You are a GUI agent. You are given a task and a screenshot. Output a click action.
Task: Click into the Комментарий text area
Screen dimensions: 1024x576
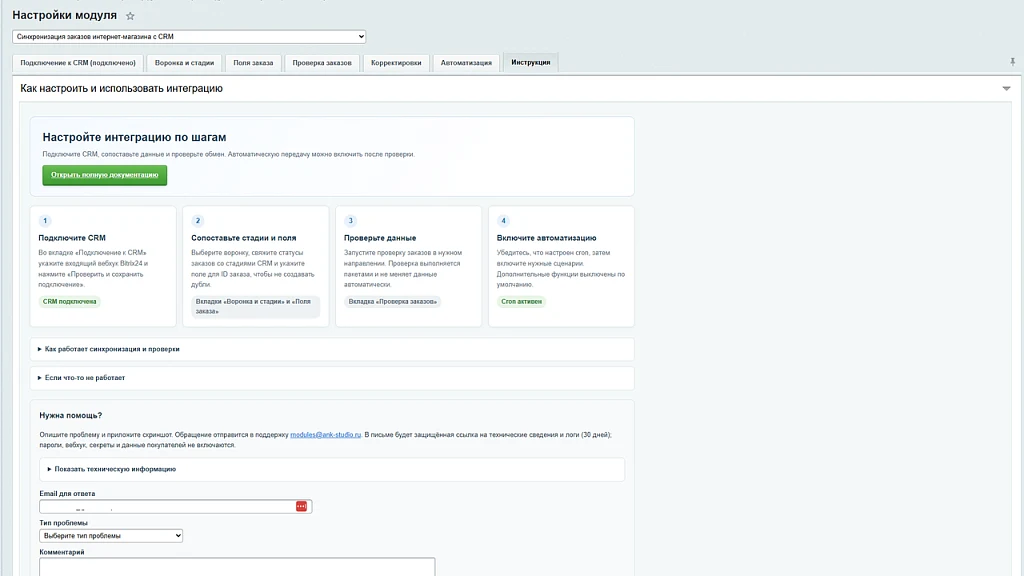pos(237,567)
